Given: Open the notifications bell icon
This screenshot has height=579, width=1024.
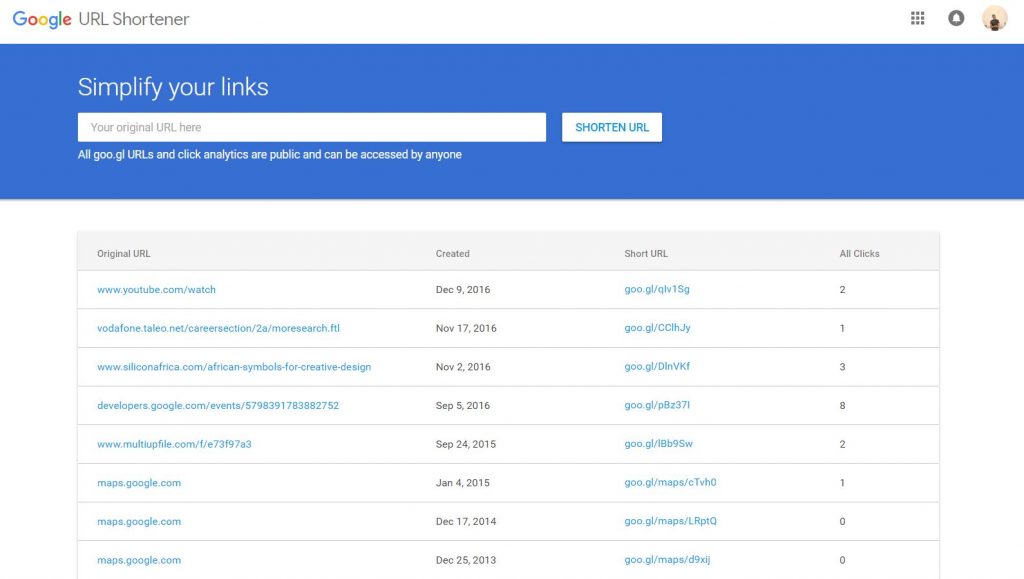Looking at the screenshot, I should pos(956,18).
